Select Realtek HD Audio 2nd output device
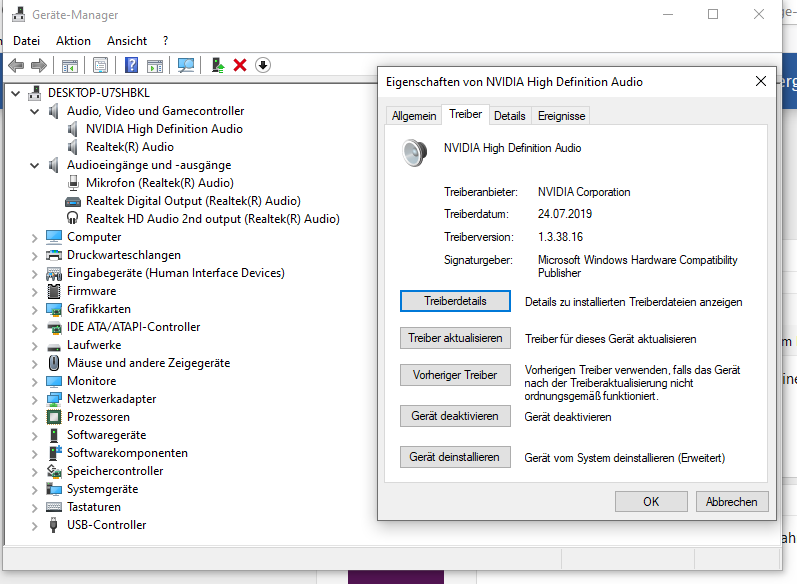Image resolution: width=797 pixels, height=584 pixels. [x=212, y=219]
